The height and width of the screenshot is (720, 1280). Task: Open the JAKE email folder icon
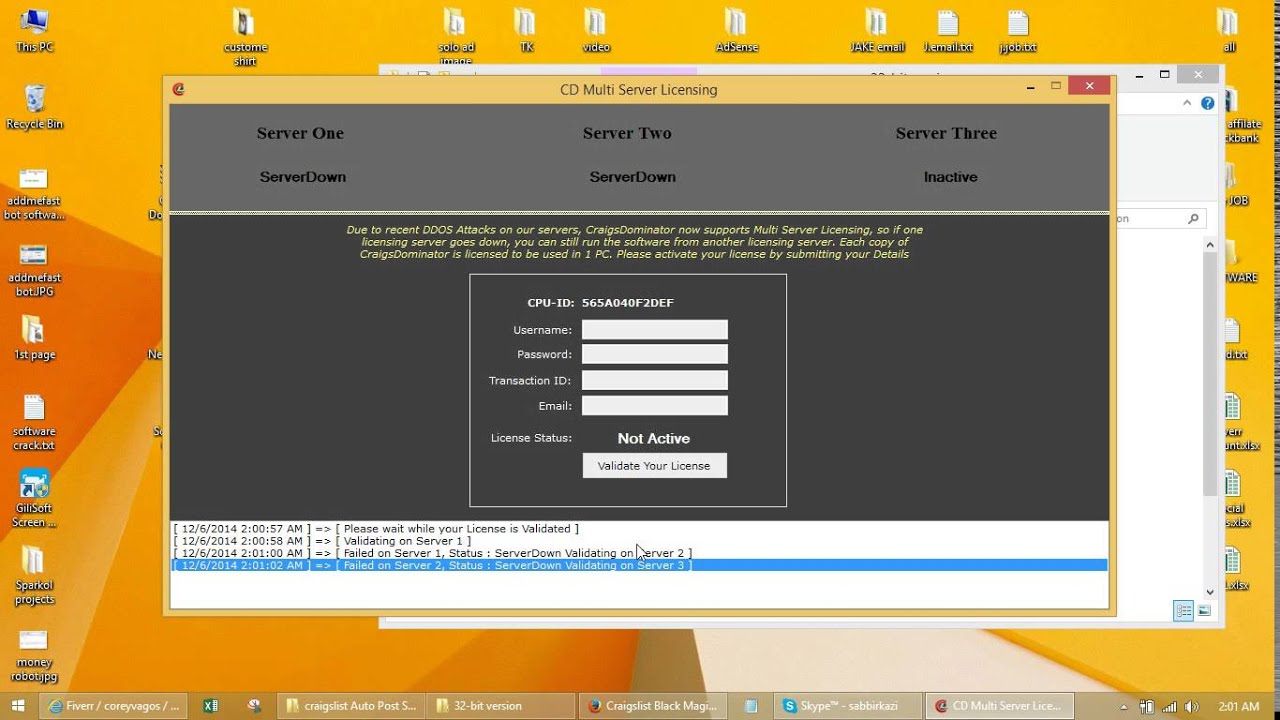[x=877, y=30]
